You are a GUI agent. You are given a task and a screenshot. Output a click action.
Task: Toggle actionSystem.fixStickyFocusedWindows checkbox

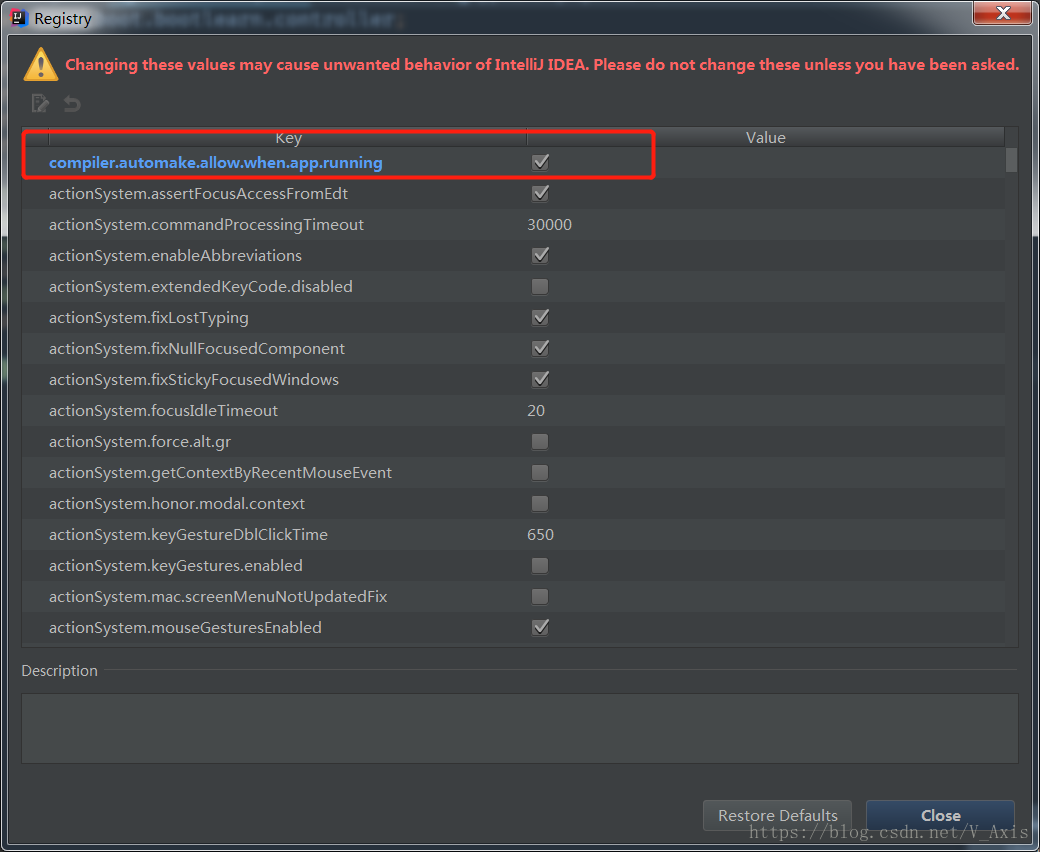[x=541, y=379]
